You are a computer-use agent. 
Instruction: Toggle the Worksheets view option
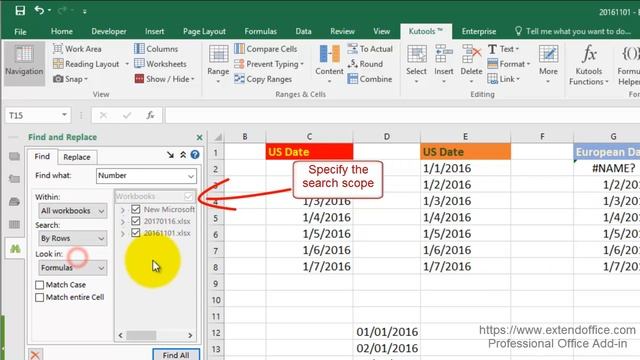pos(160,64)
